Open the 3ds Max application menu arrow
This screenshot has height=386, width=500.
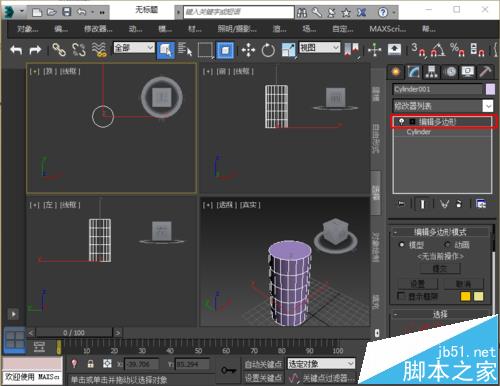coord(22,11)
